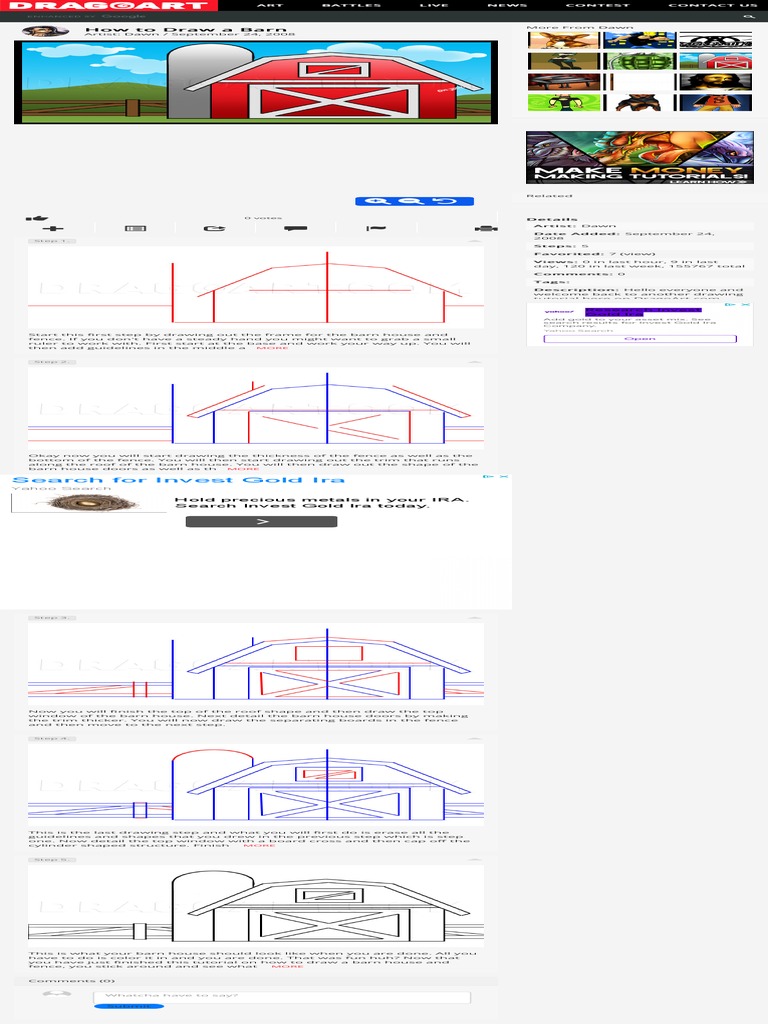
Task: Focus the 'Whatcha have to say?' comment field
Action: 281,997
